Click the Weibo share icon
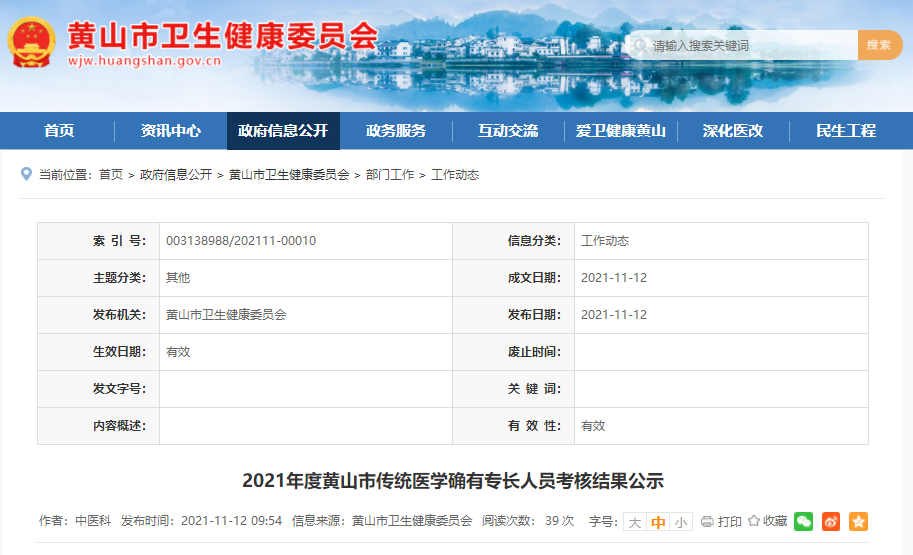This screenshot has height=555, width=913. (x=831, y=521)
